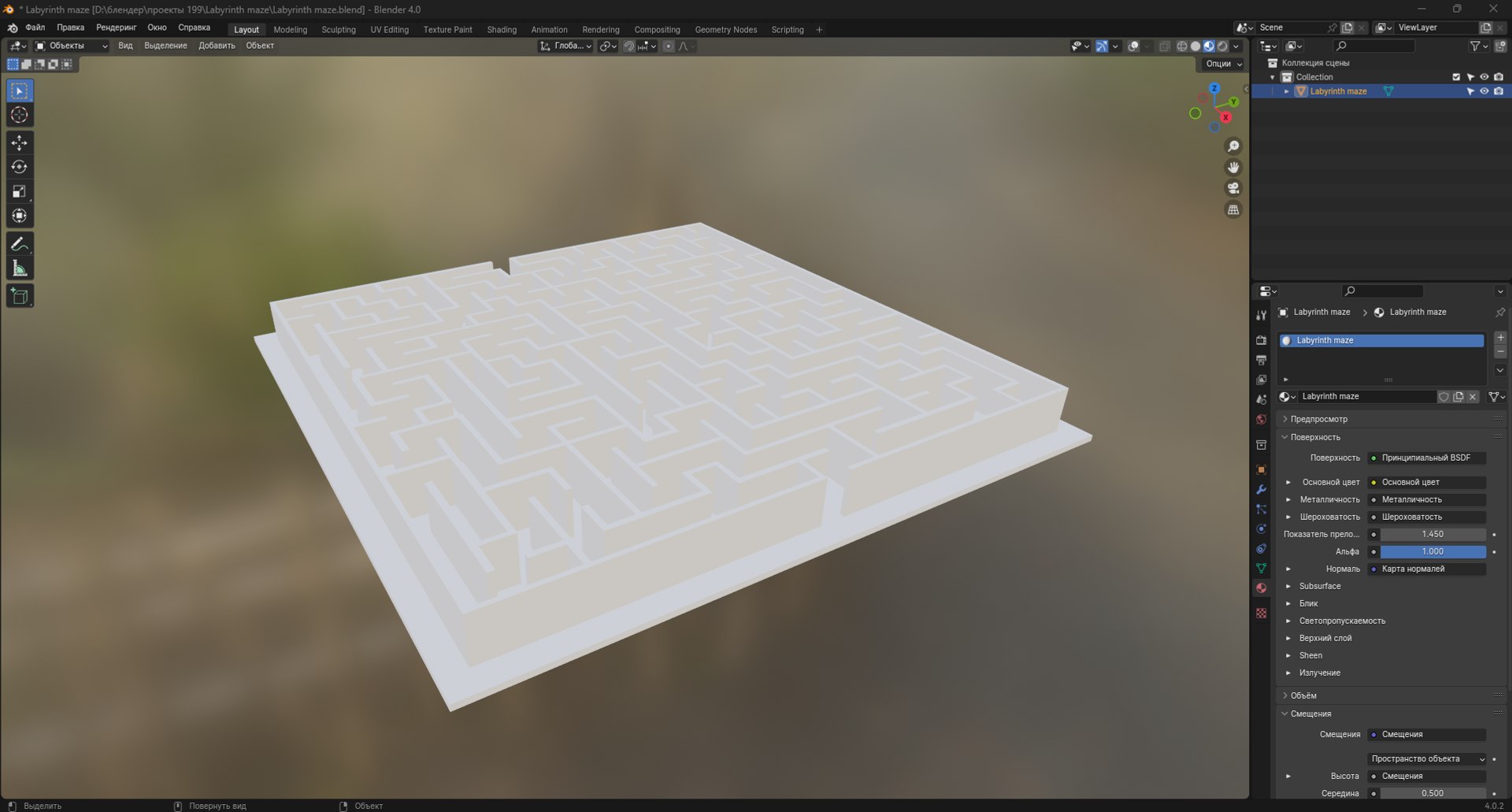Click the zoom view magnifier icon
Viewport: 1512px width, 812px height.
[x=1233, y=146]
